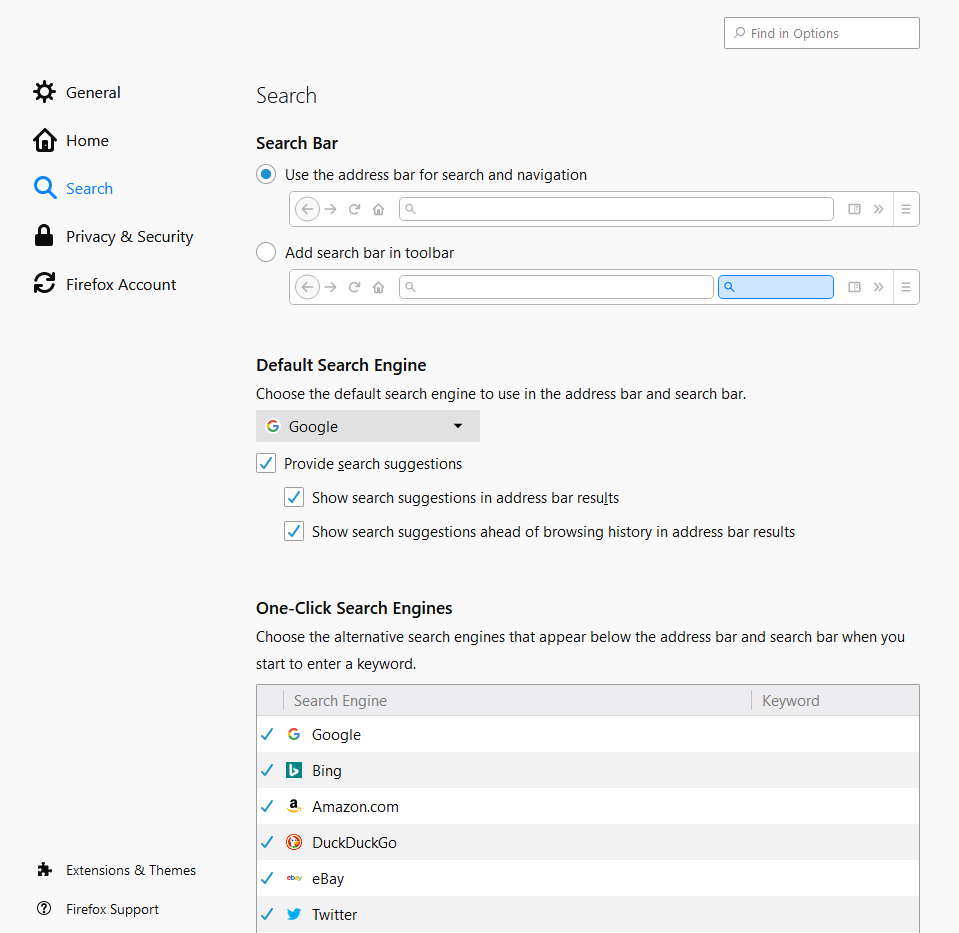This screenshot has width=959, height=933.
Task: Select Add search bar in toolbar option
Action: pos(265,252)
